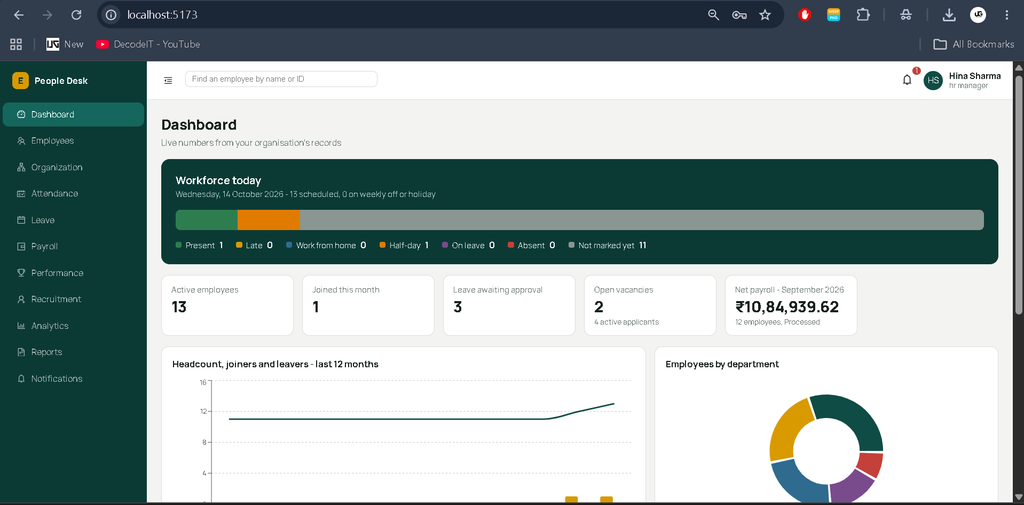Click the Workforce today heading

coord(218,180)
